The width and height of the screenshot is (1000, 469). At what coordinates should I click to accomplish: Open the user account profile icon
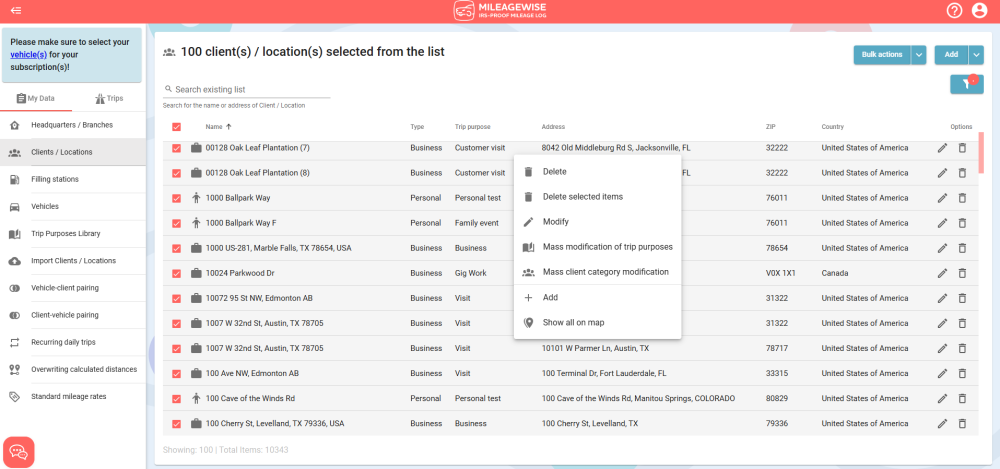pyautogui.click(x=979, y=10)
